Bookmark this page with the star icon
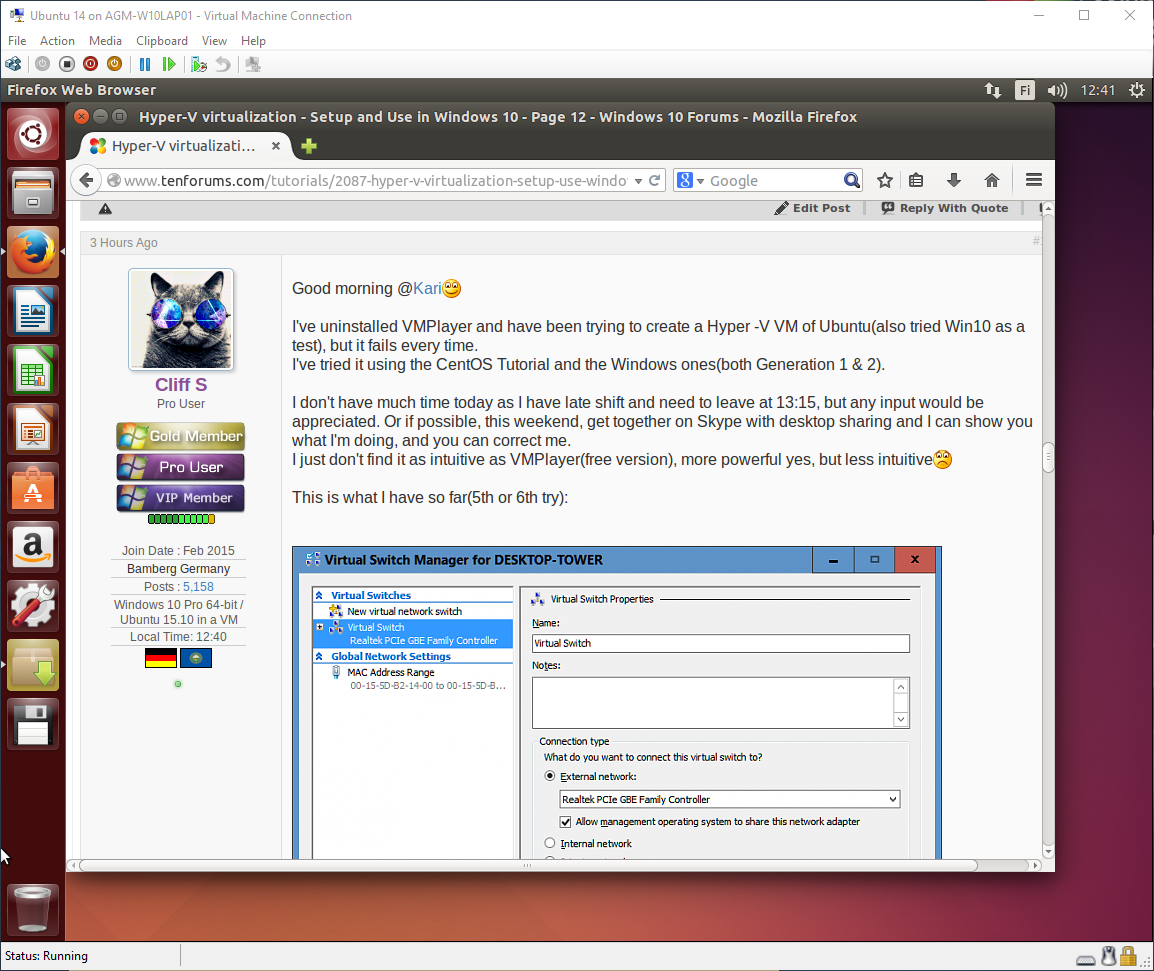The image size is (1154, 971). pyautogui.click(x=885, y=180)
